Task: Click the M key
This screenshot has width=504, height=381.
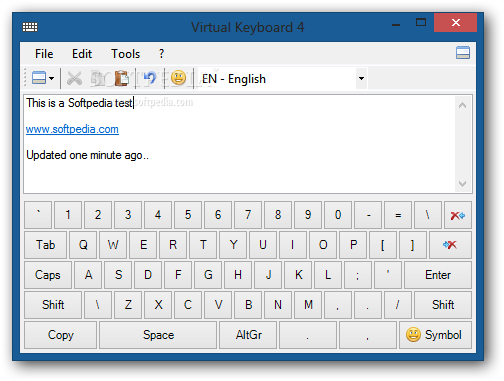Action: coord(308,305)
